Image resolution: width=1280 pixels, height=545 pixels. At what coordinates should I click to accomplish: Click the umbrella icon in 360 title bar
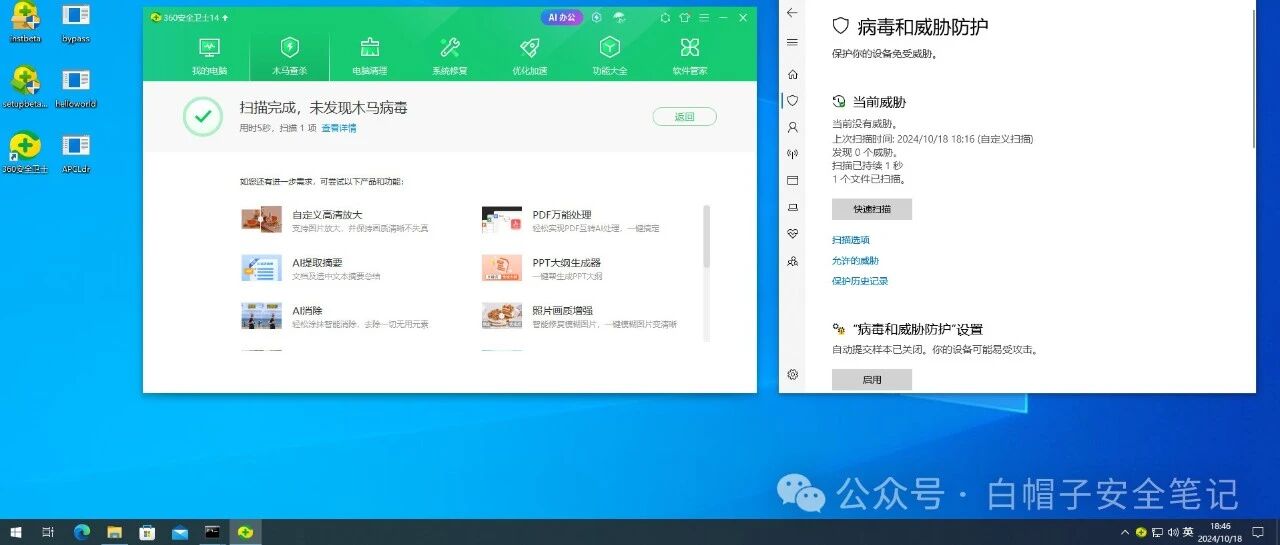(619, 17)
